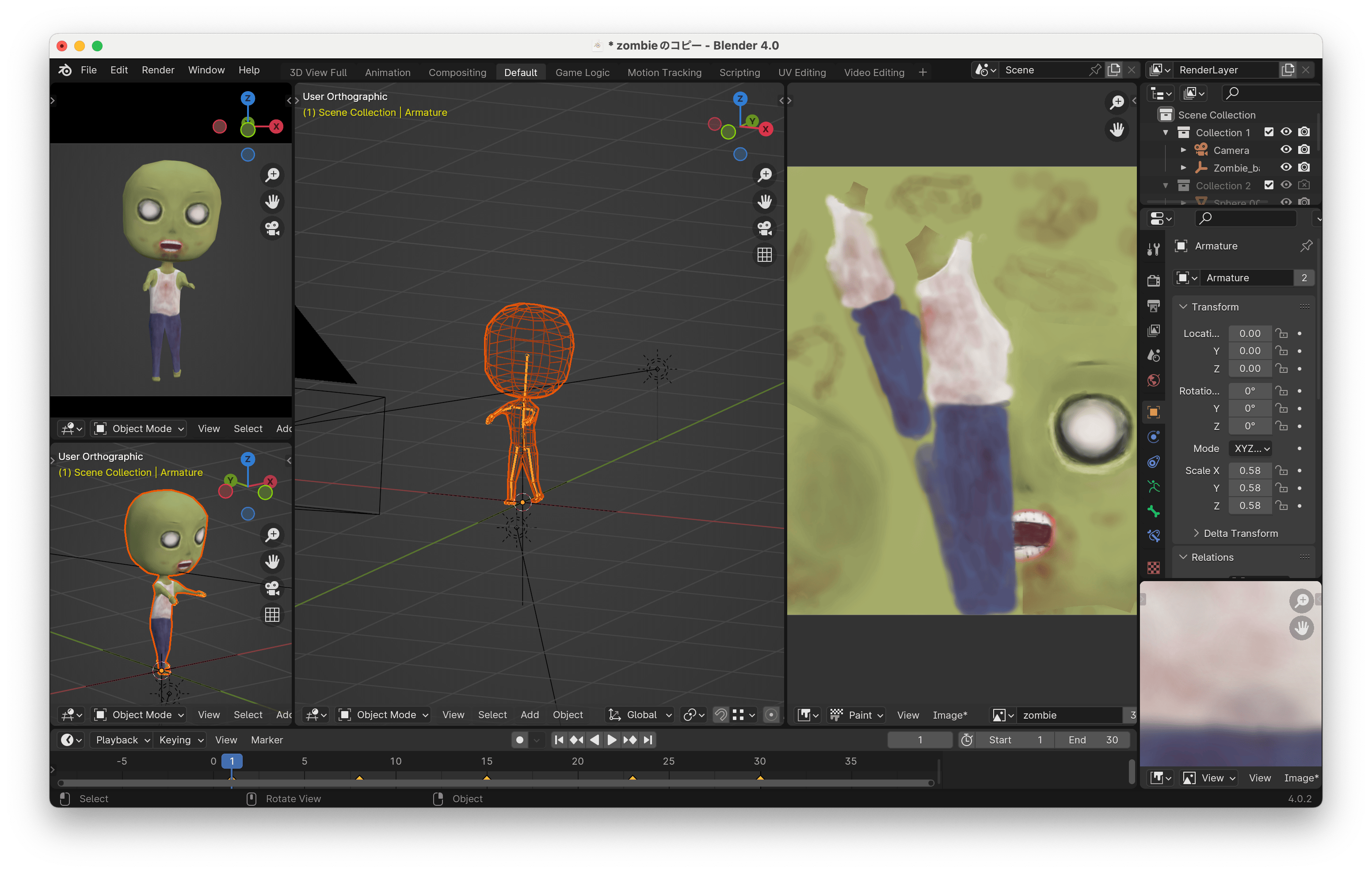Image resolution: width=1372 pixels, height=873 pixels.
Task: Uncheck the Collection 2 checkbox in outliner
Action: [x=1269, y=185]
